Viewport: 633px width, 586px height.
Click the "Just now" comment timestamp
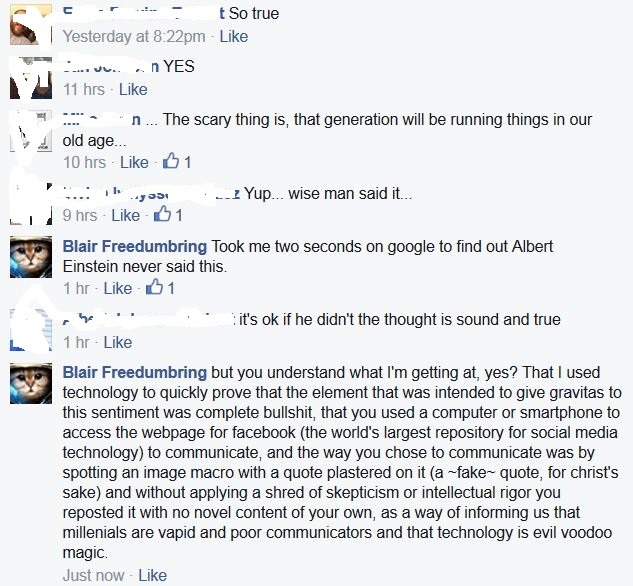(94, 575)
